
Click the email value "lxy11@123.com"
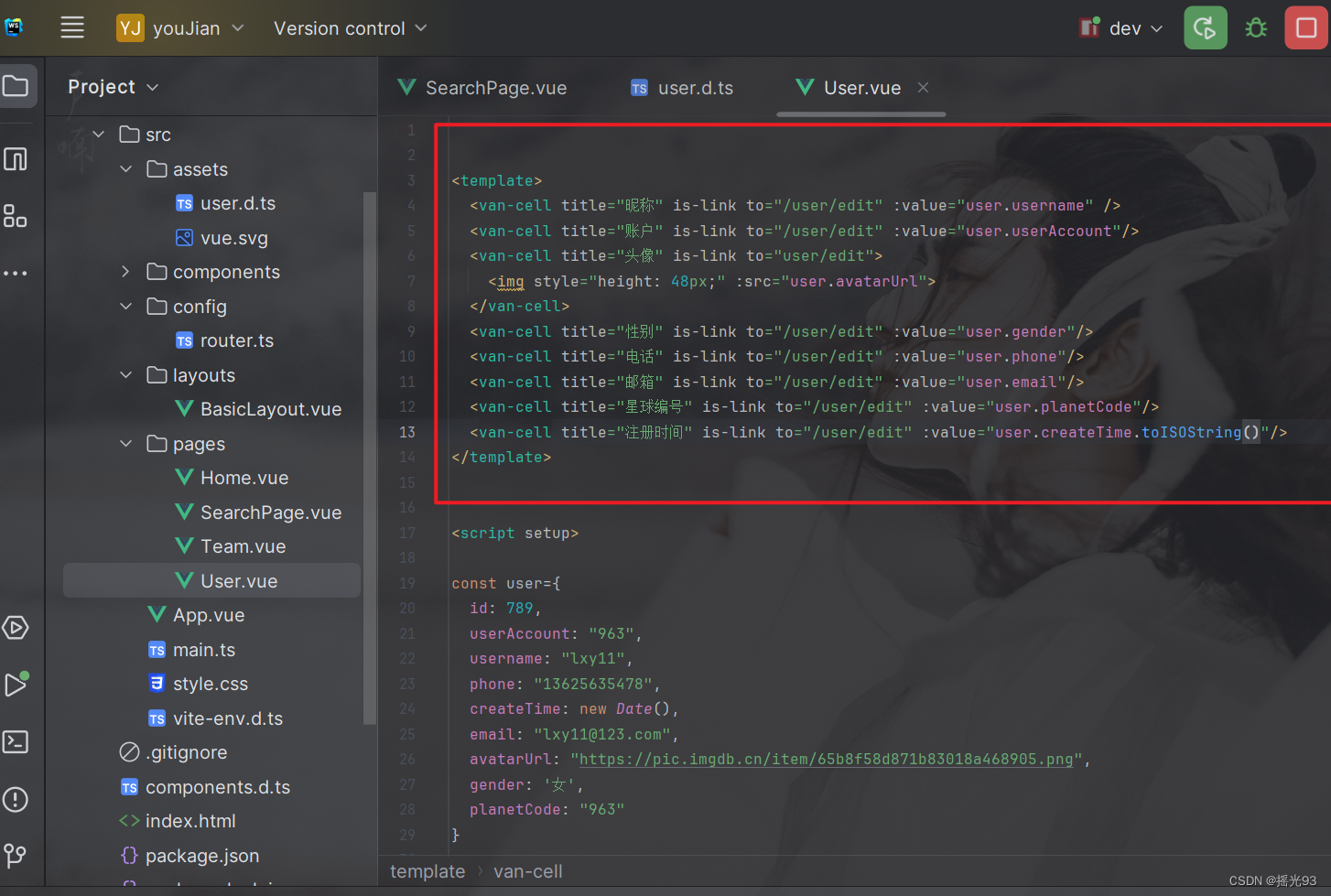coord(602,734)
